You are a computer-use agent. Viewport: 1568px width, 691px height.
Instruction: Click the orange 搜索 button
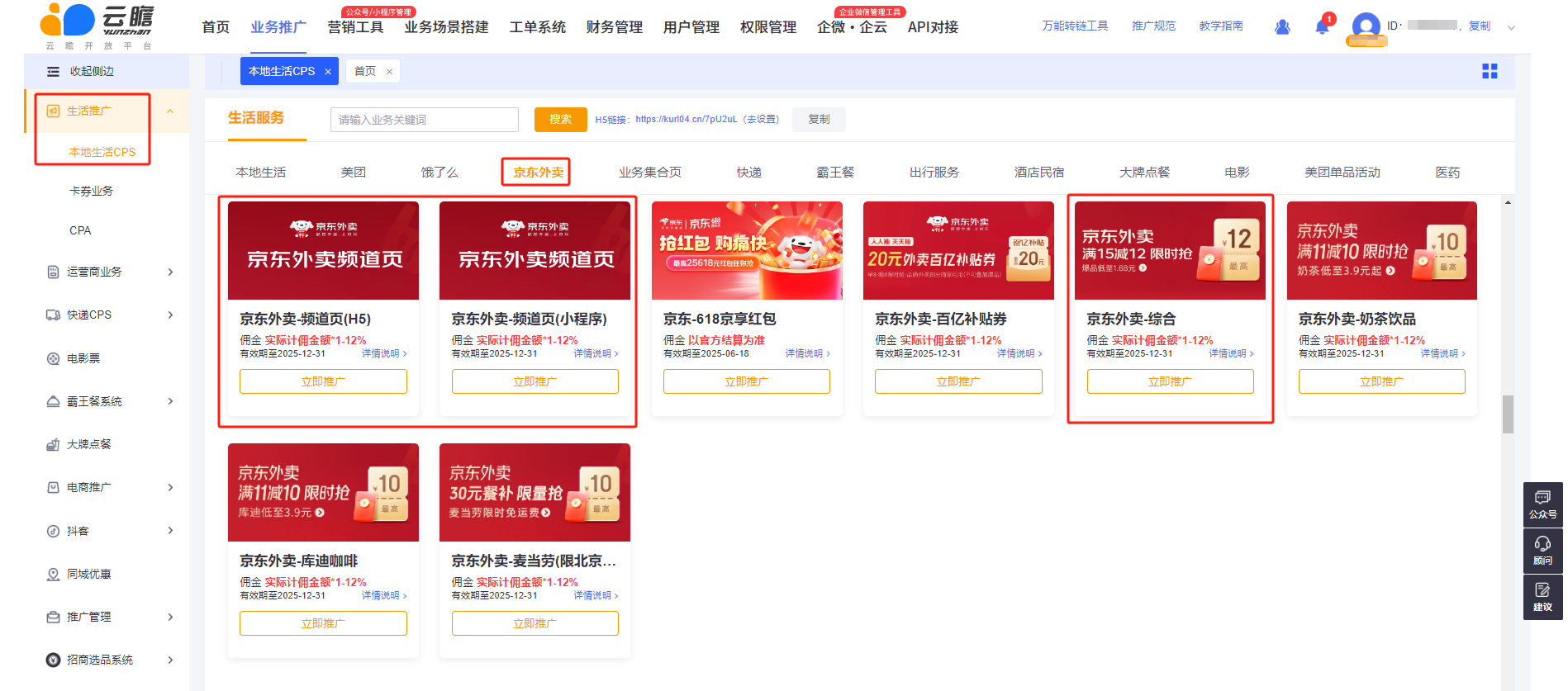point(561,120)
